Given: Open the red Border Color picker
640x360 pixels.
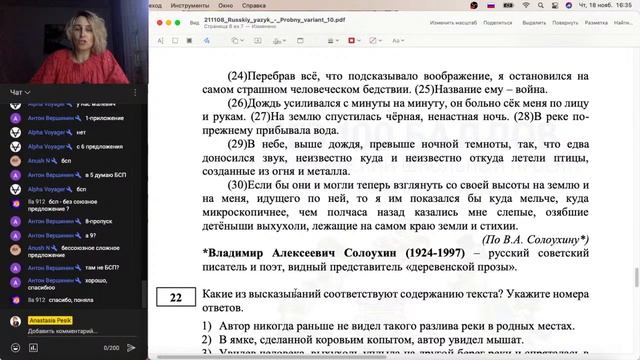Looking at the screenshot, I should click(x=354, y=40).
